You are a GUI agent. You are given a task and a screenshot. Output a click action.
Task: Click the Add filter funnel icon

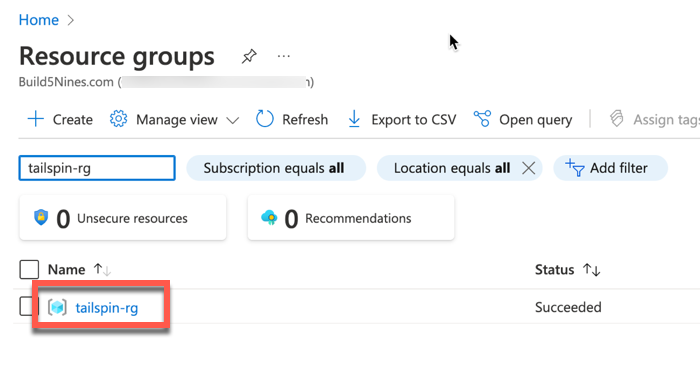click(575, 168)
